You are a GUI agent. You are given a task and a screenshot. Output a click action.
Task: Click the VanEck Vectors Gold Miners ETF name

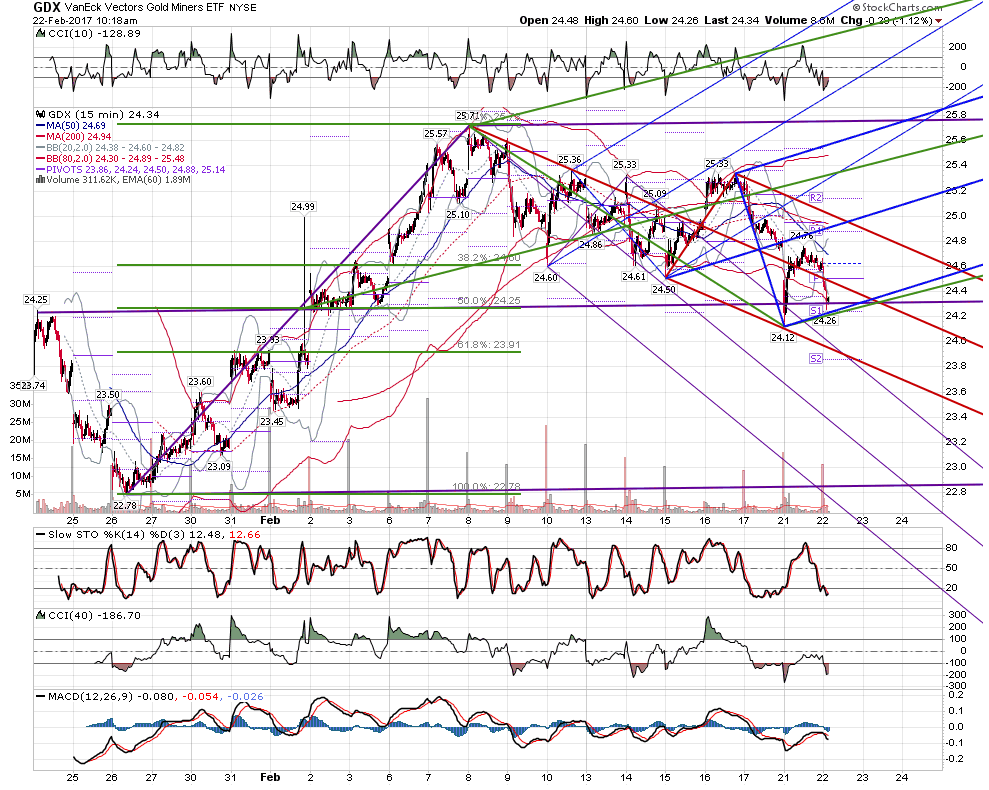click(x=143, y=8)
